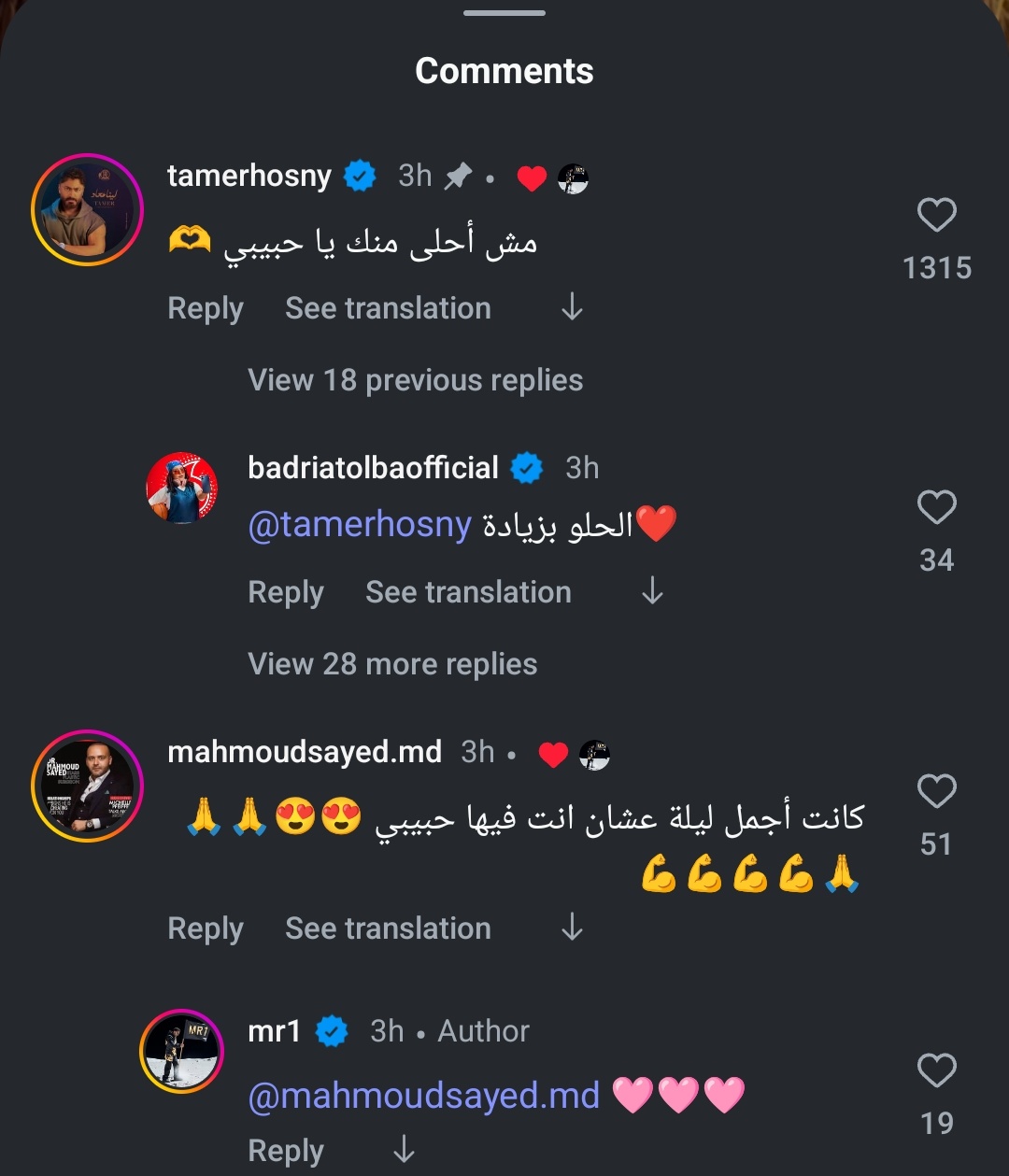Tap heart on mr1's reply
The image size is (1009, 1176).
(x=936, y=1070)
